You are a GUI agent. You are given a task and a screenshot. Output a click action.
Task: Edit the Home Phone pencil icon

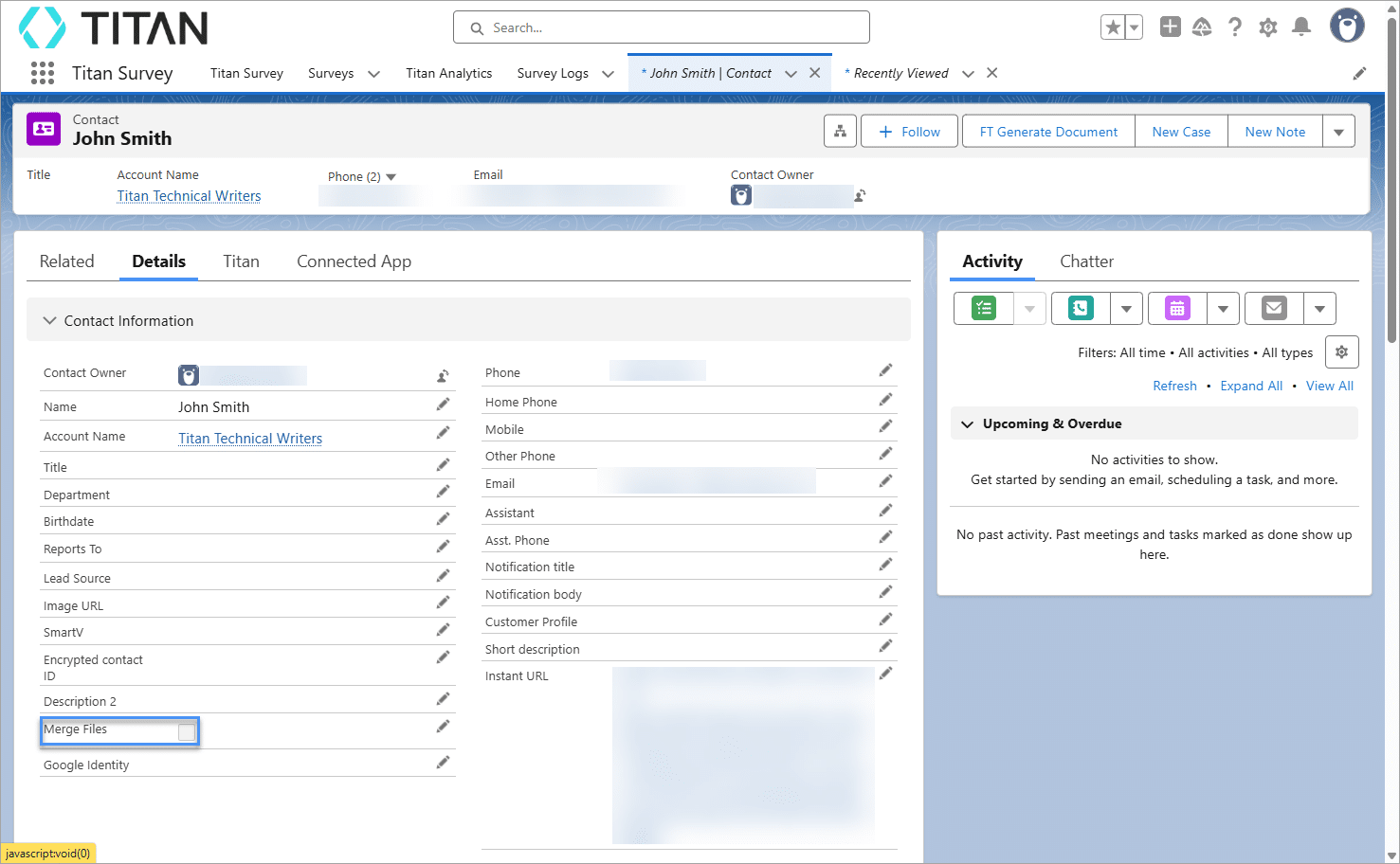pyautogui.click(x=885, y=400)
